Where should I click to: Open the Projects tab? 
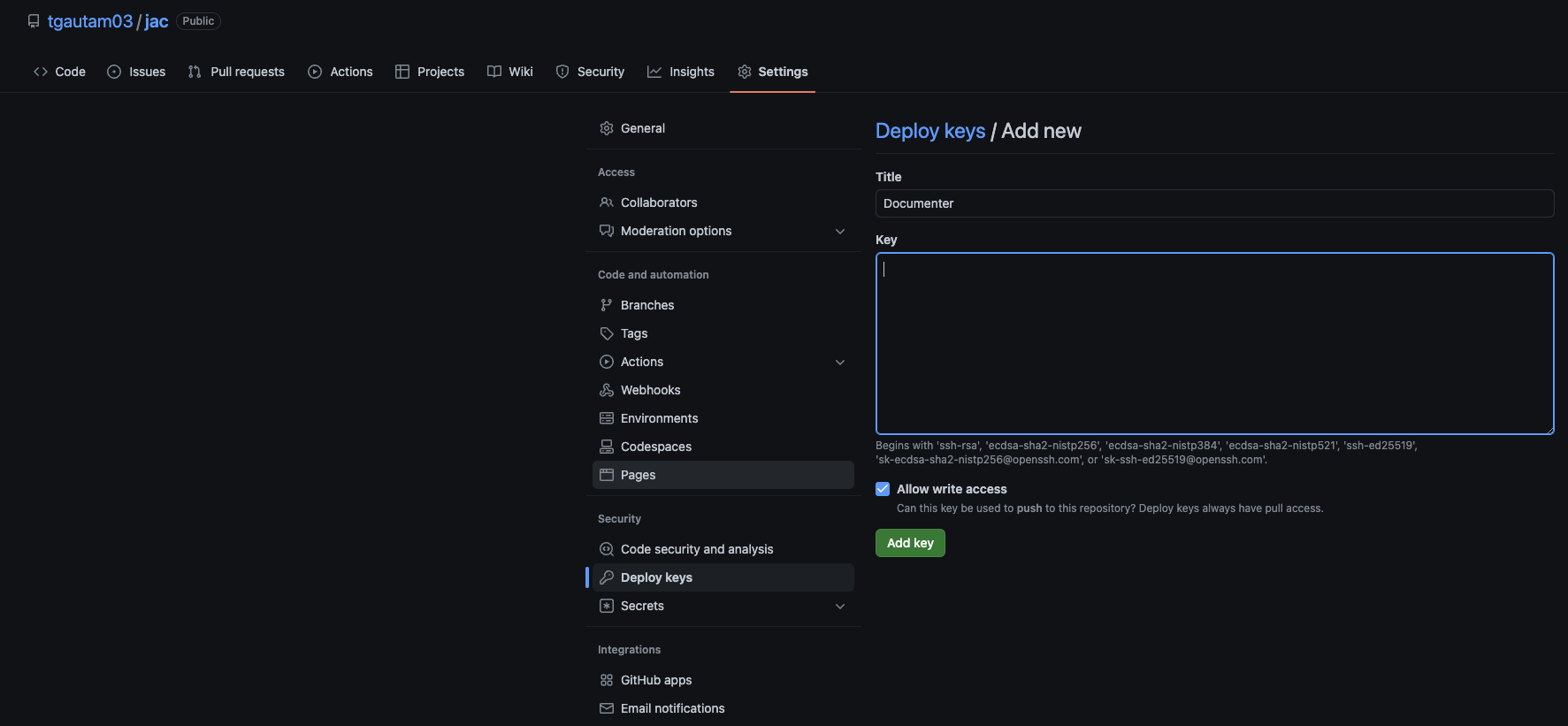click(430, 72)
